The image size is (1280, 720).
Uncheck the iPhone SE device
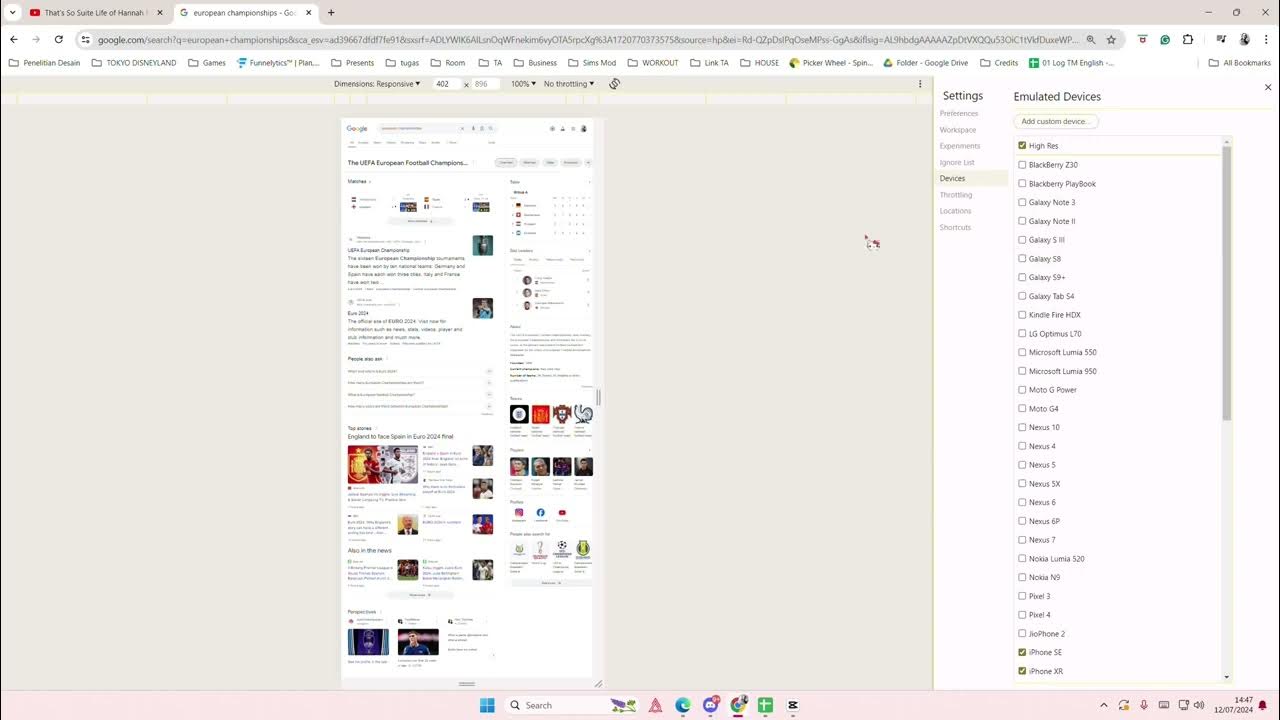(1022, 652)
